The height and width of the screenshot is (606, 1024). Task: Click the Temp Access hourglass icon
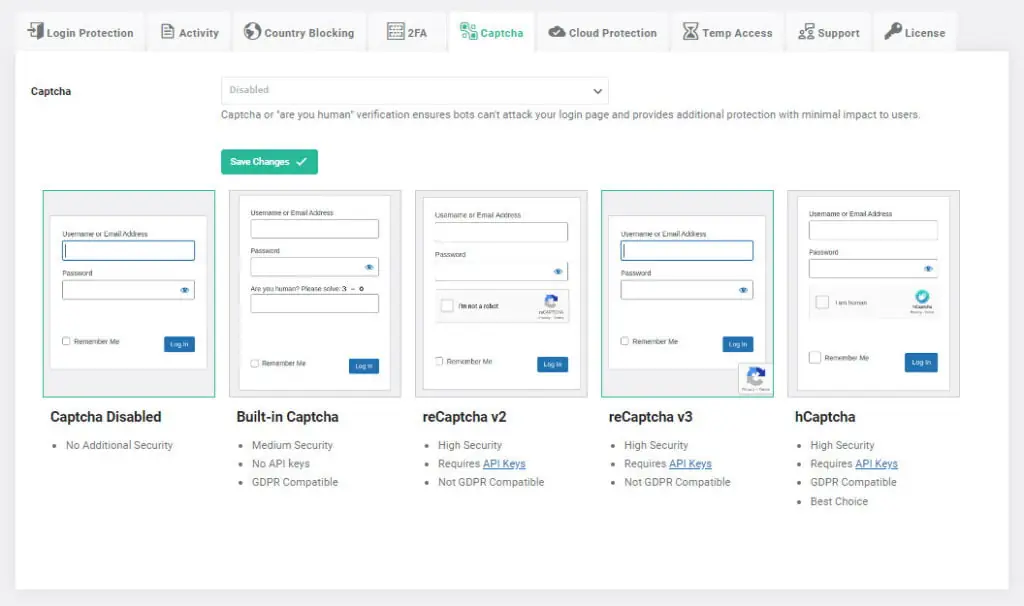(690, 32)
